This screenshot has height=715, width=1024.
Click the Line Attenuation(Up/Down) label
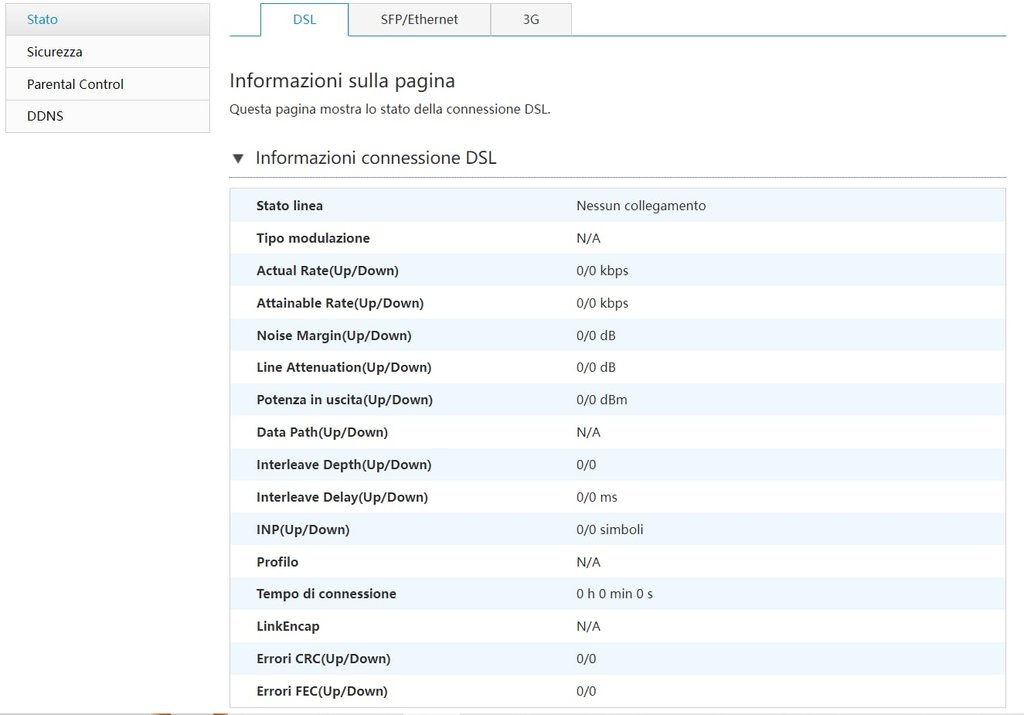point(344,368)
